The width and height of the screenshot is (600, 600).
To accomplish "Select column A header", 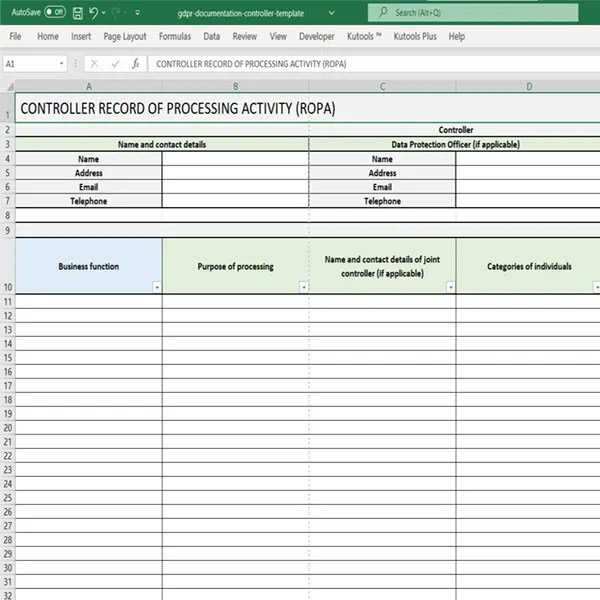I will click(x=89, y=86).
